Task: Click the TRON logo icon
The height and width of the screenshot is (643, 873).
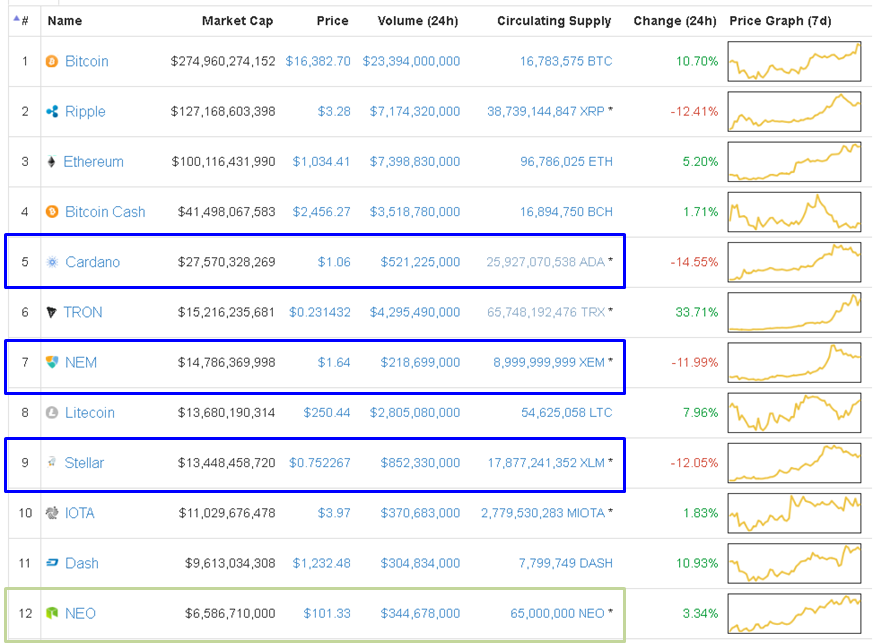Action: point(52,312)
